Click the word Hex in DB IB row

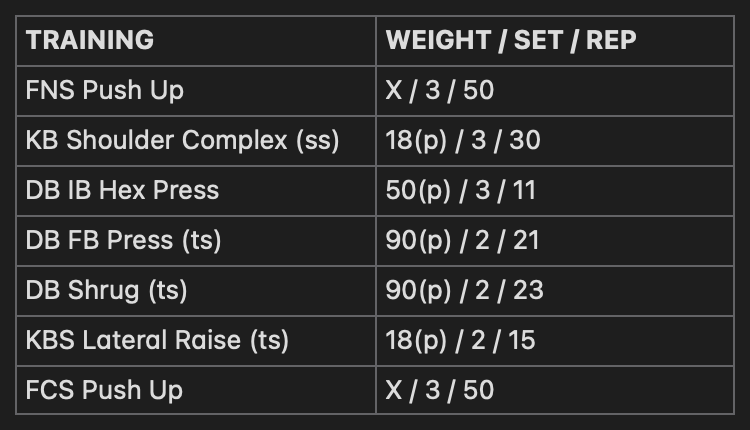121,190
